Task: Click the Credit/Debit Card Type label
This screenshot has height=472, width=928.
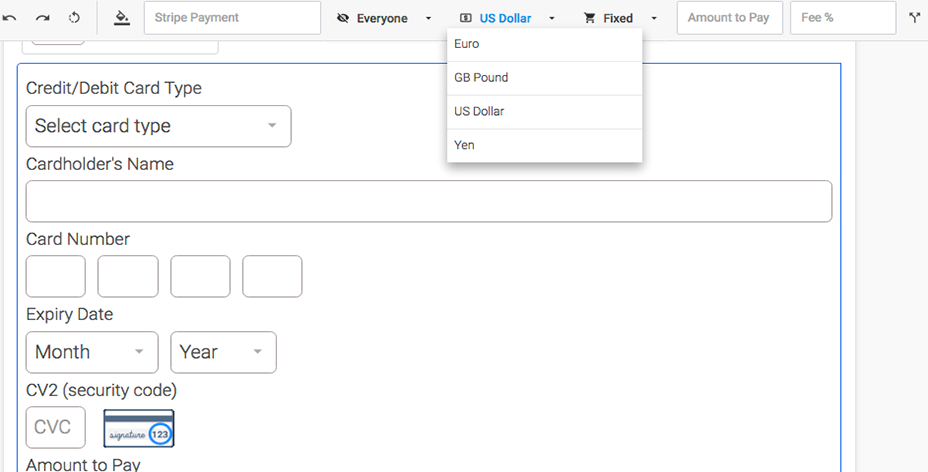Action: 114,88
